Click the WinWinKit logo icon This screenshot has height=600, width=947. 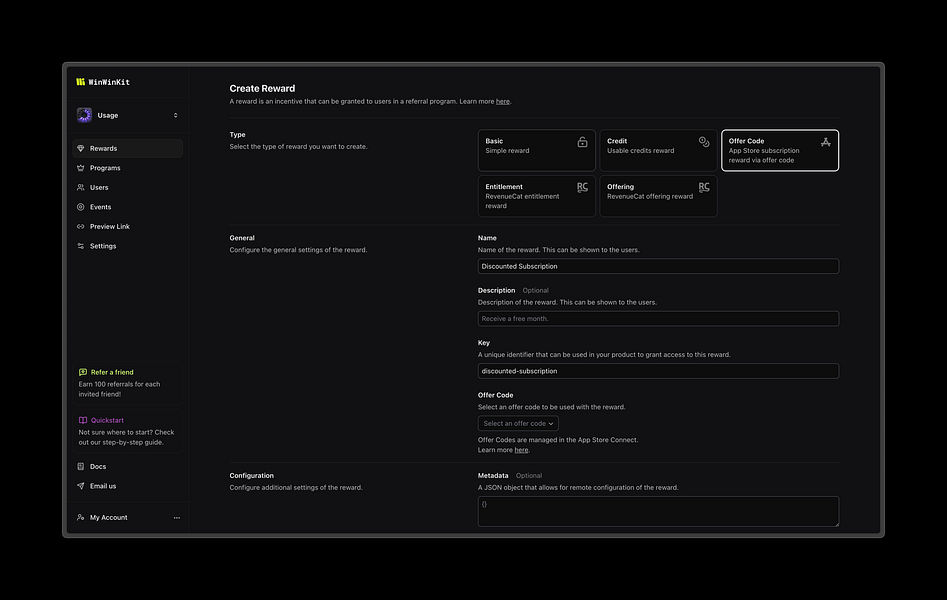point(80,82)
